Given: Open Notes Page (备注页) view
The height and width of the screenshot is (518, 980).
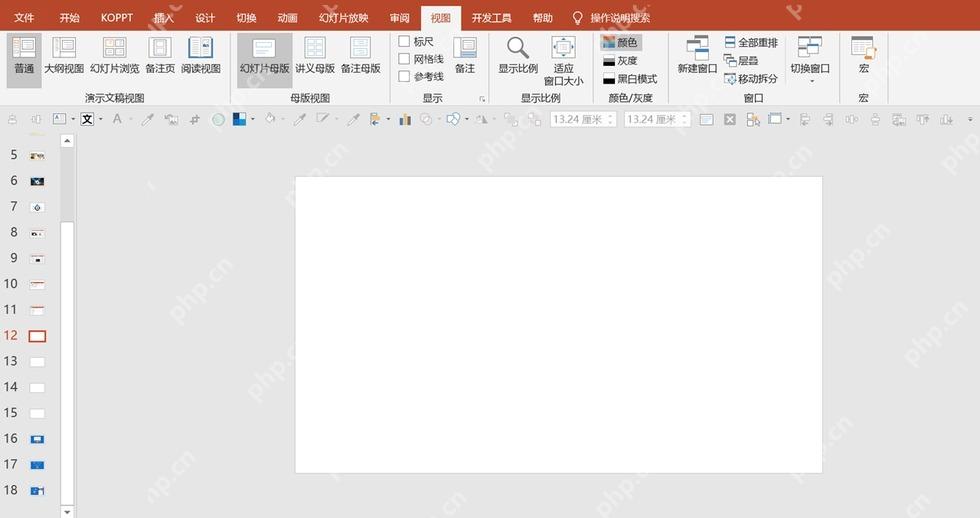Looking at the screenshot, I should [x=160, y=55].
